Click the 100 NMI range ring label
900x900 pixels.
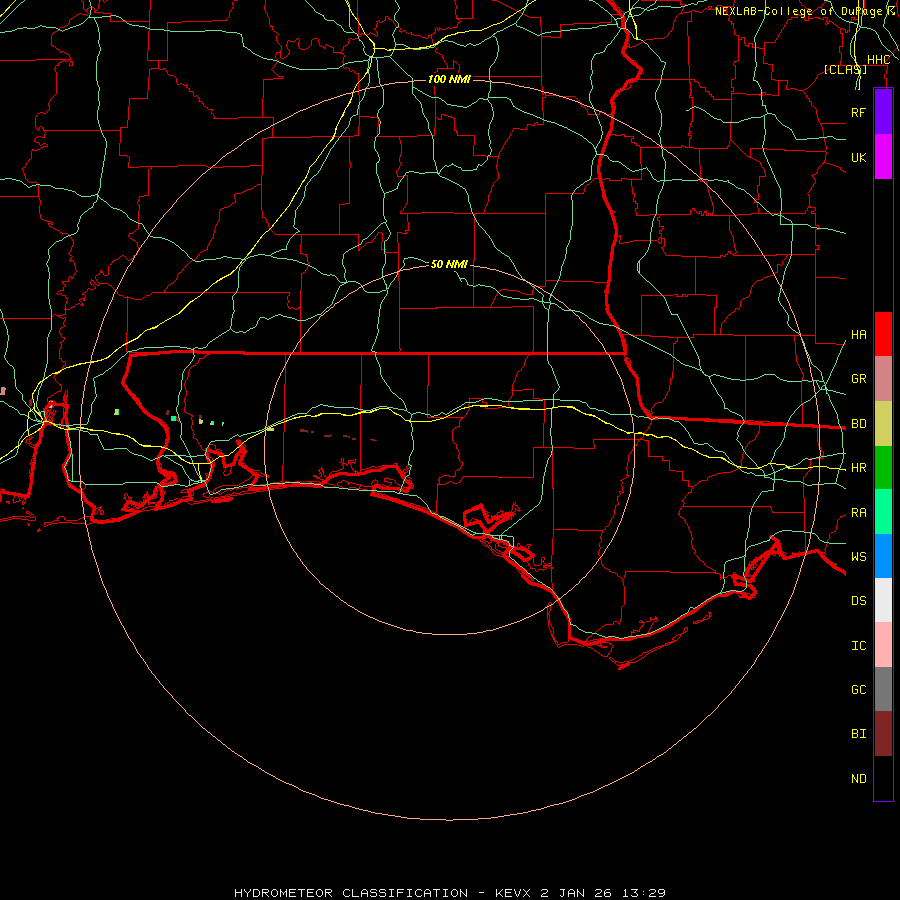(x=449, y=79)
